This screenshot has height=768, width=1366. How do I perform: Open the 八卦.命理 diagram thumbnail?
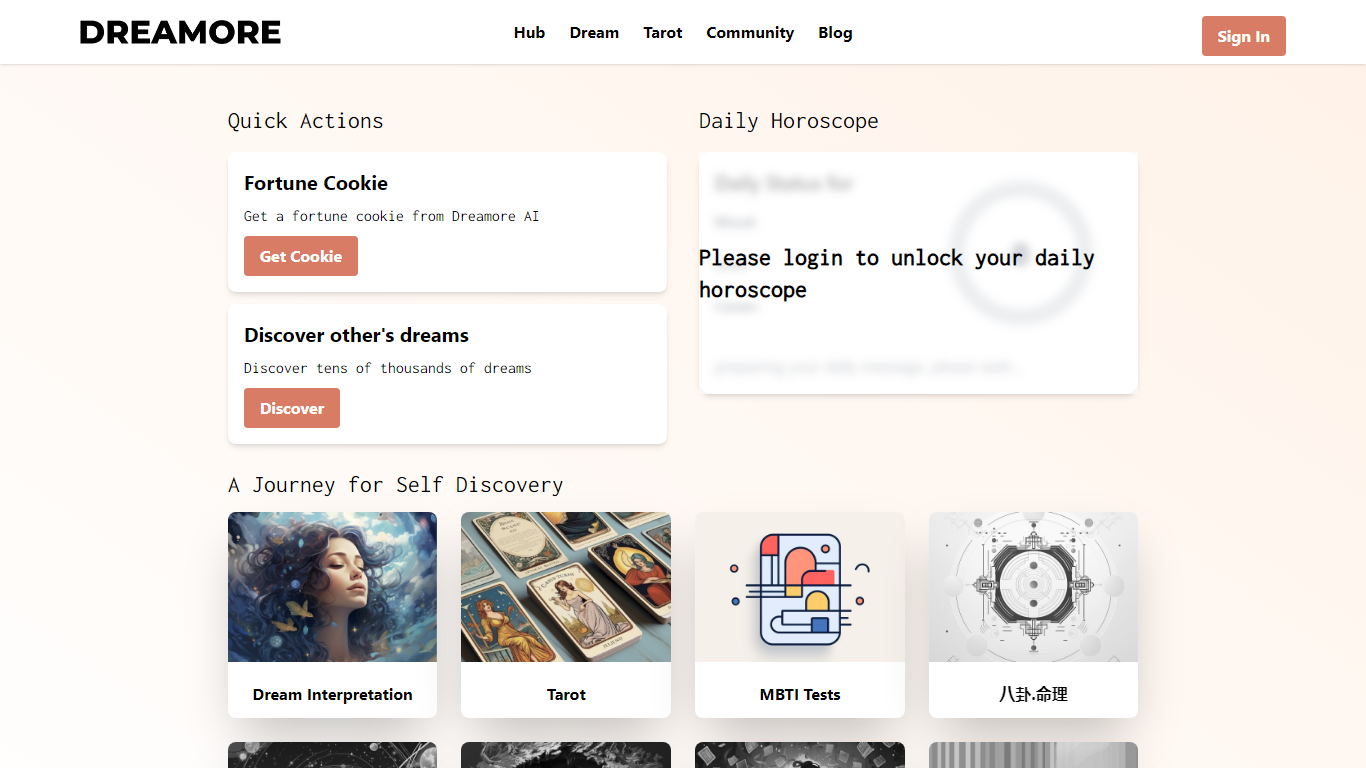(x=1033, y=587)
